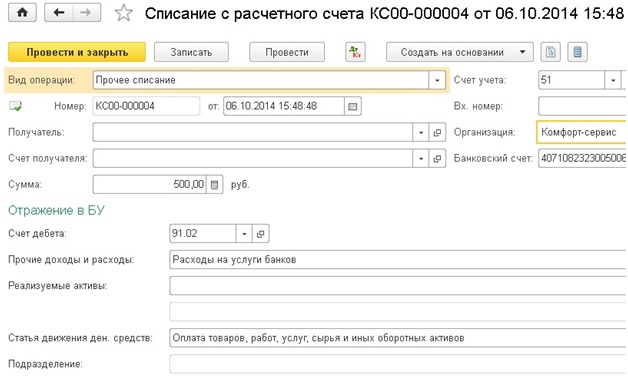Image resolution: width=628 pixels, height=387 pixels.
Task: Click the Счет учета field with 51
Action: click(572, 80)
